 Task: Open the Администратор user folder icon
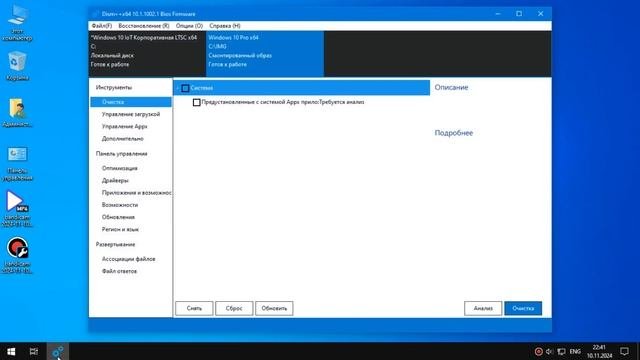click(17, 112)
